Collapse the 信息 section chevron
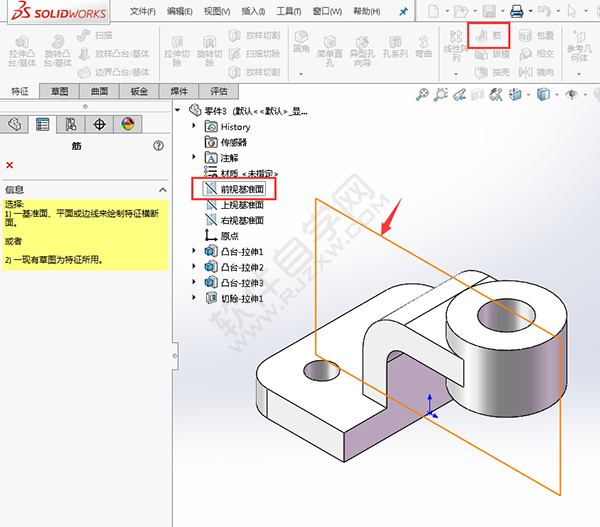This screenshot has height=527, width=600. pos(163,190)
